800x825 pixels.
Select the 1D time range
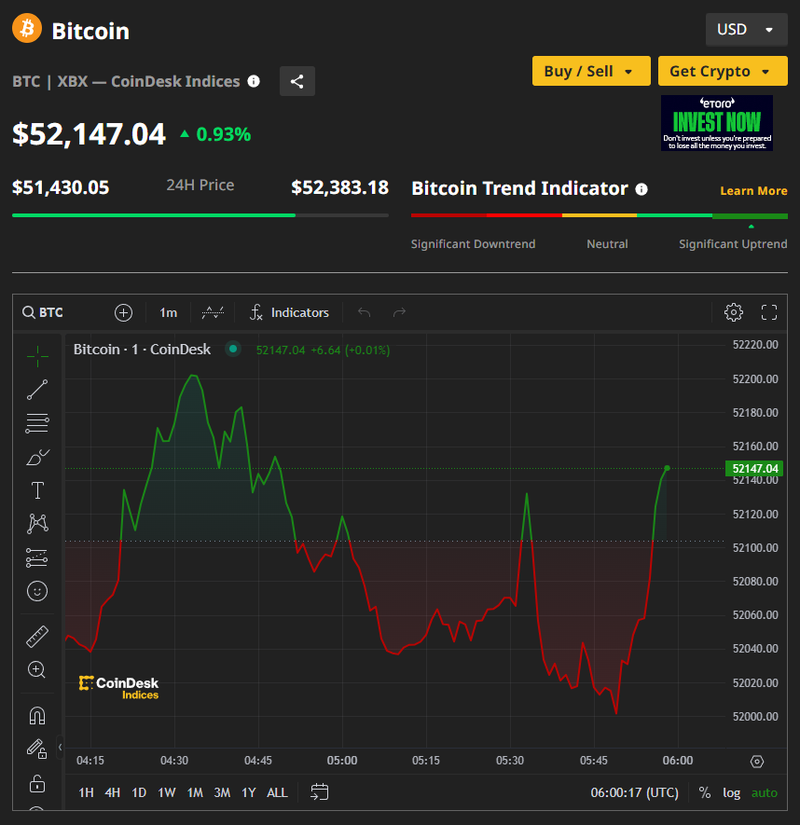[139, 792]
